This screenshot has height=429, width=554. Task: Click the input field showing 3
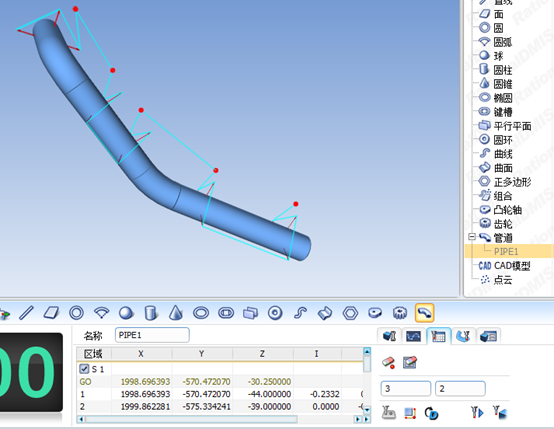pos(406,389)
